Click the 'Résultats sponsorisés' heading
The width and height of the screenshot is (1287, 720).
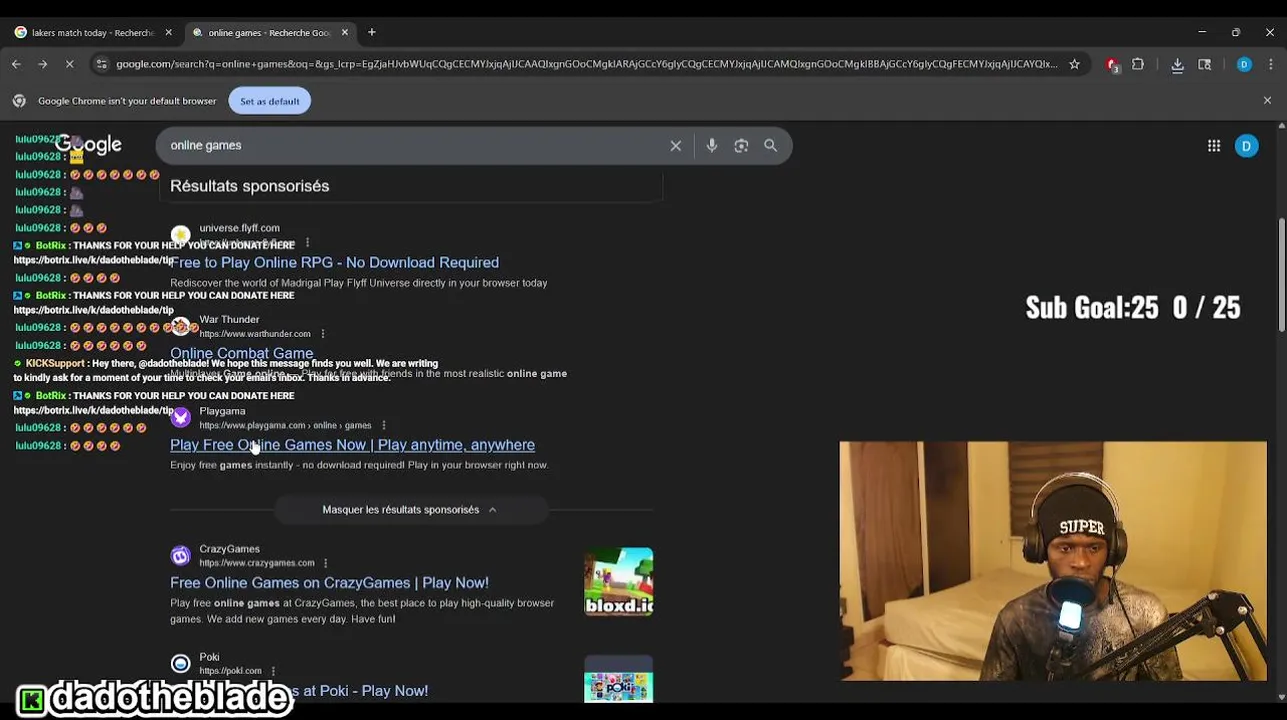point(249,186)
